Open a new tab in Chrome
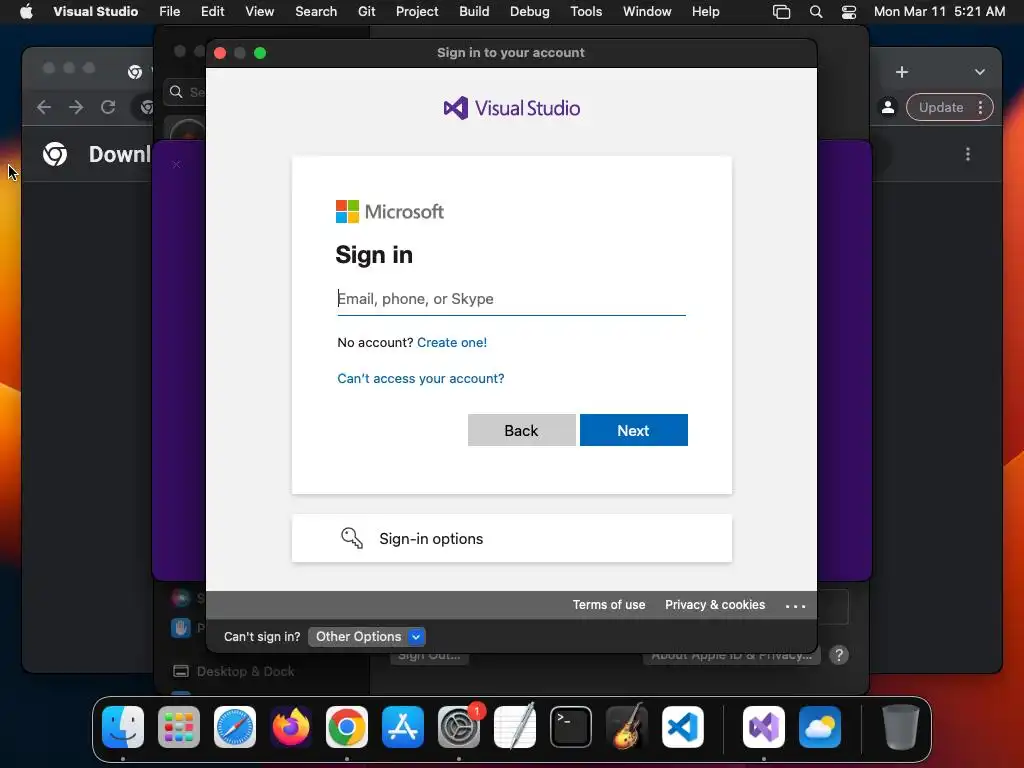The image size is (1024, 768). (902, 72)
